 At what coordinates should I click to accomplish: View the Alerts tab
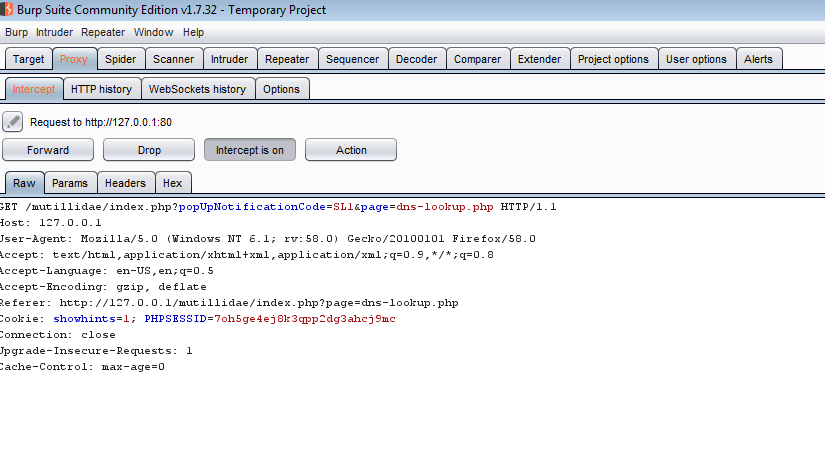click(x=758, y=59)
